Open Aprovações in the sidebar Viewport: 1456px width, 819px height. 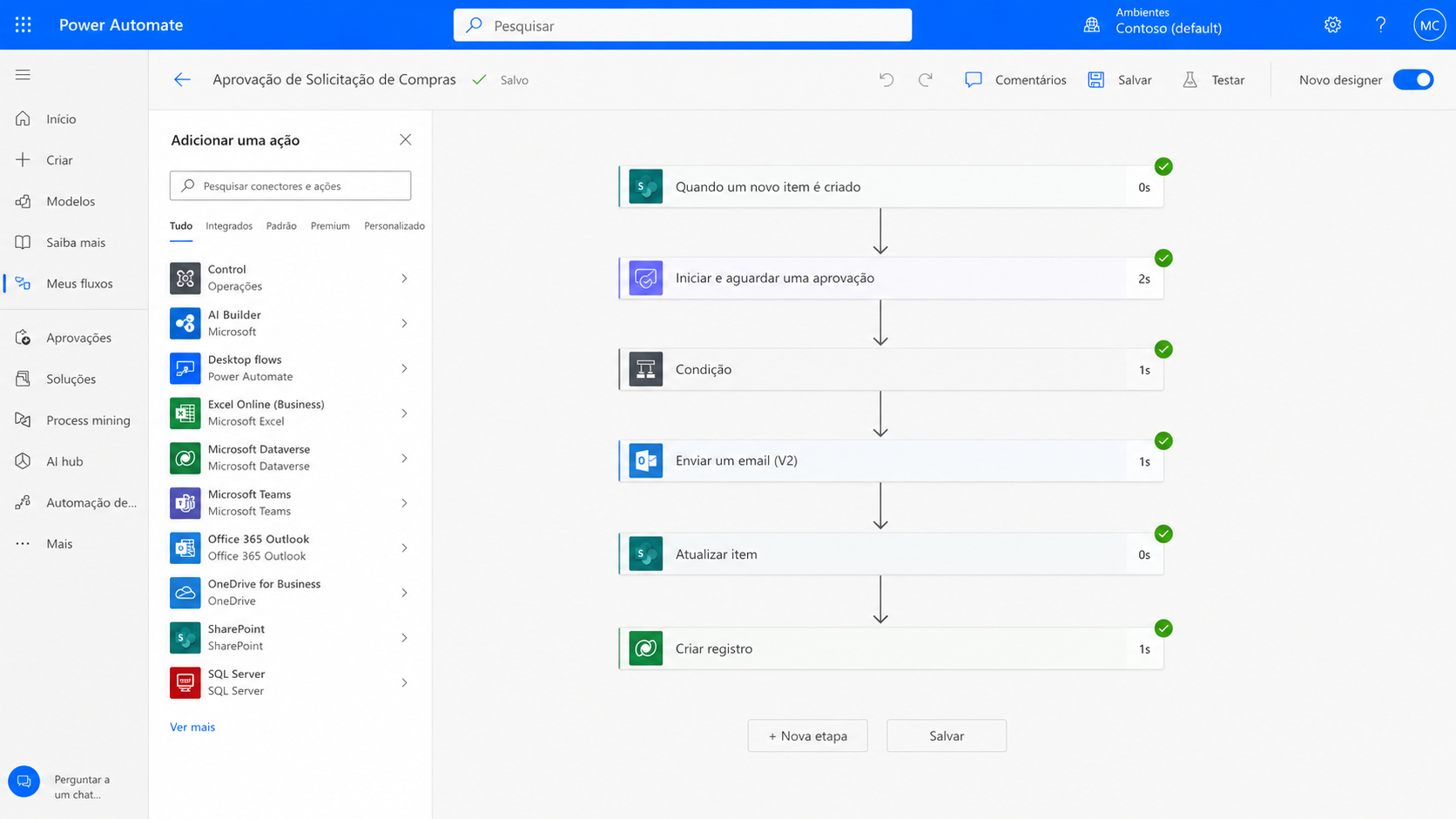click(x=75, y=338)
